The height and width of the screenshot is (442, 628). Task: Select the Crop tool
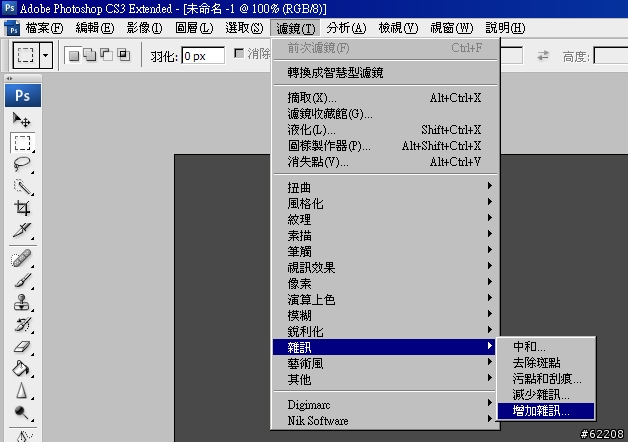pos(22,208)
